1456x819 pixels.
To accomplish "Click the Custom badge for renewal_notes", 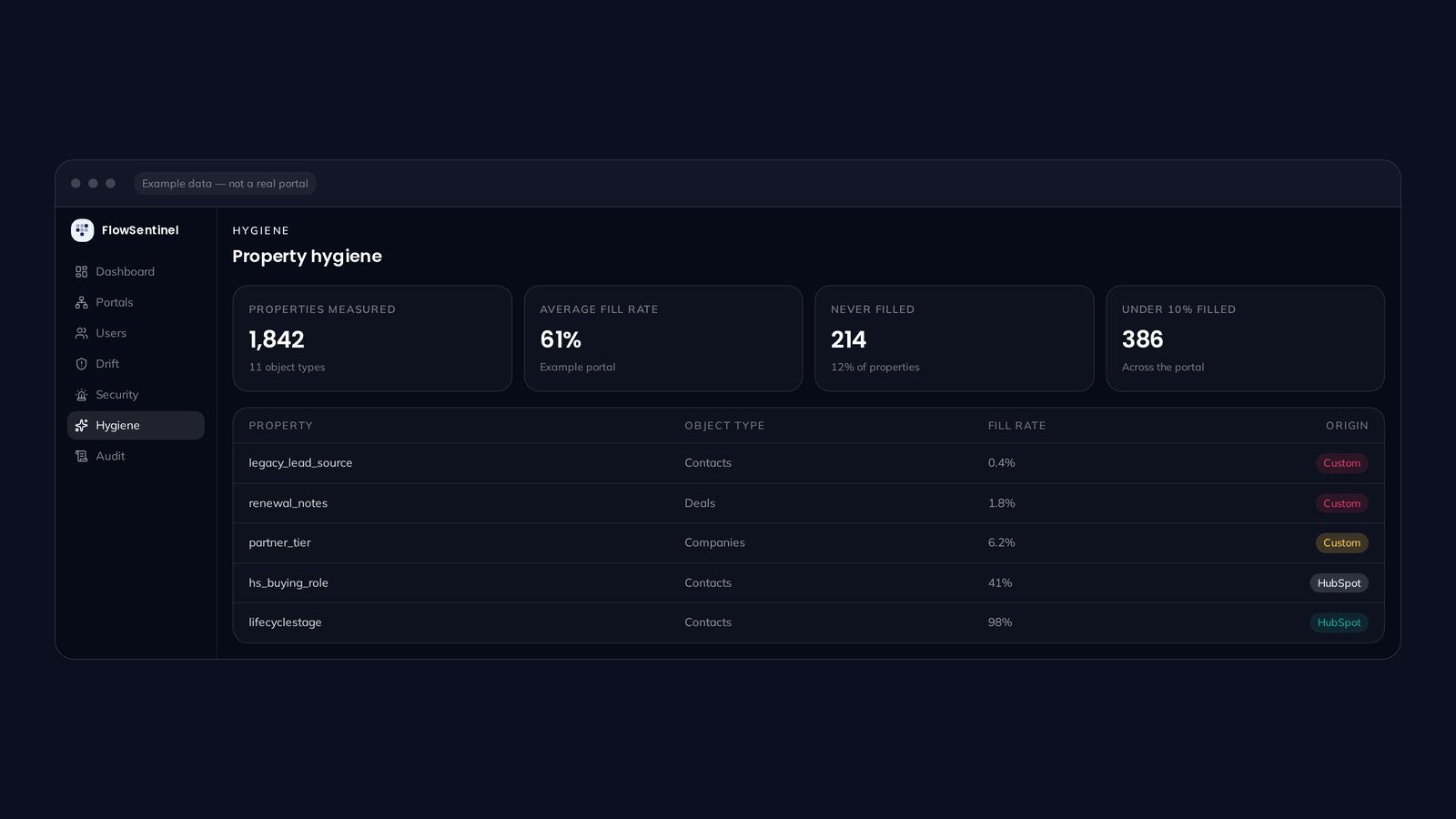I will [1341, 503].
